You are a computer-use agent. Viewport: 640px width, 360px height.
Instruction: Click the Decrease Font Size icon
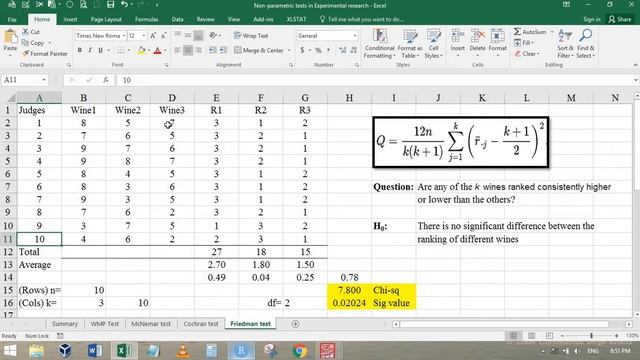(x=163, y=36)
